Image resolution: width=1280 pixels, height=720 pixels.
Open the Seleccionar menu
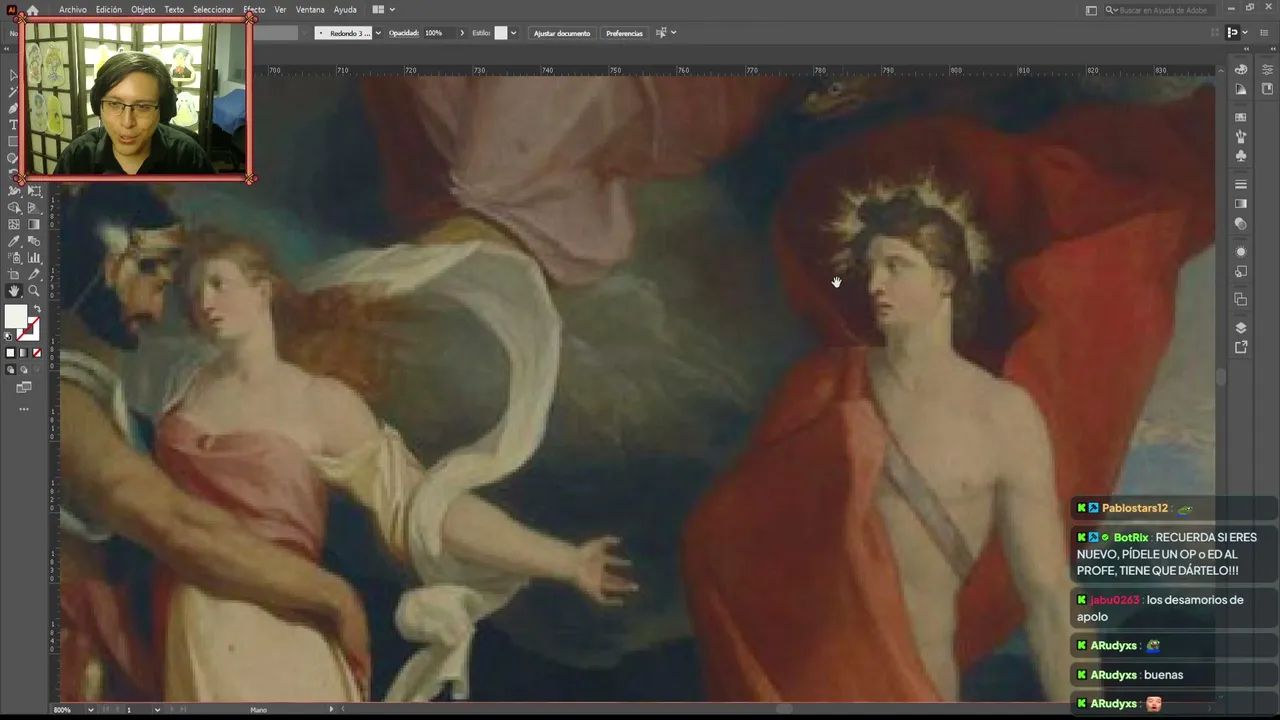click(x=213, y=10)
